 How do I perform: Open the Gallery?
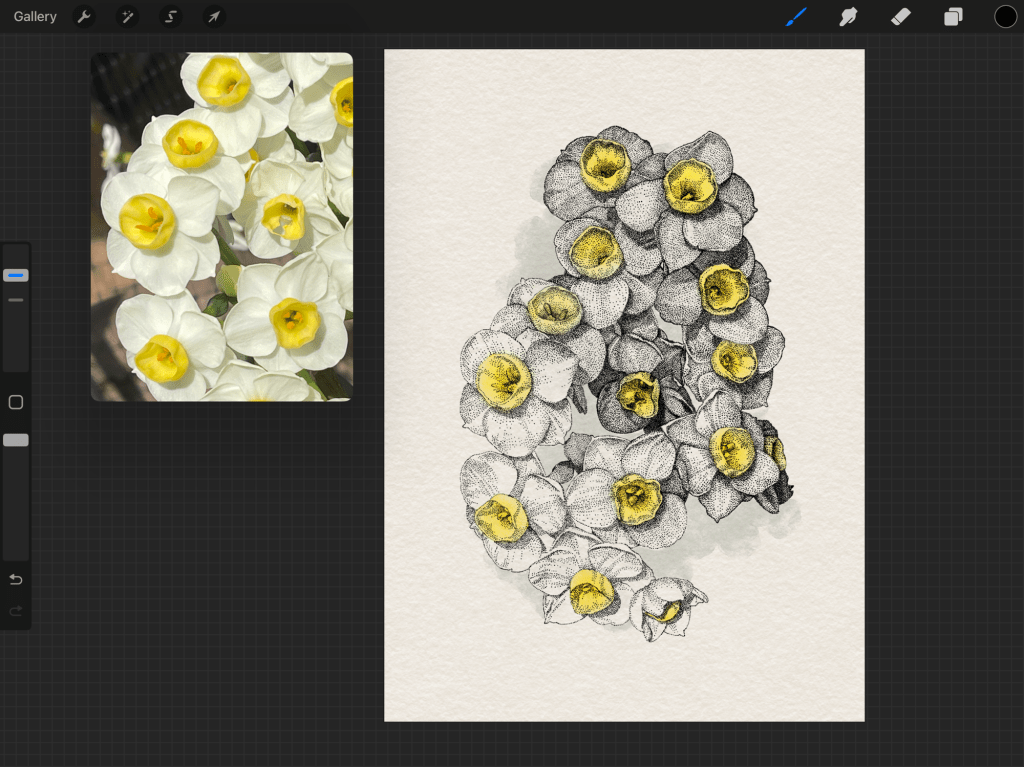35,17
